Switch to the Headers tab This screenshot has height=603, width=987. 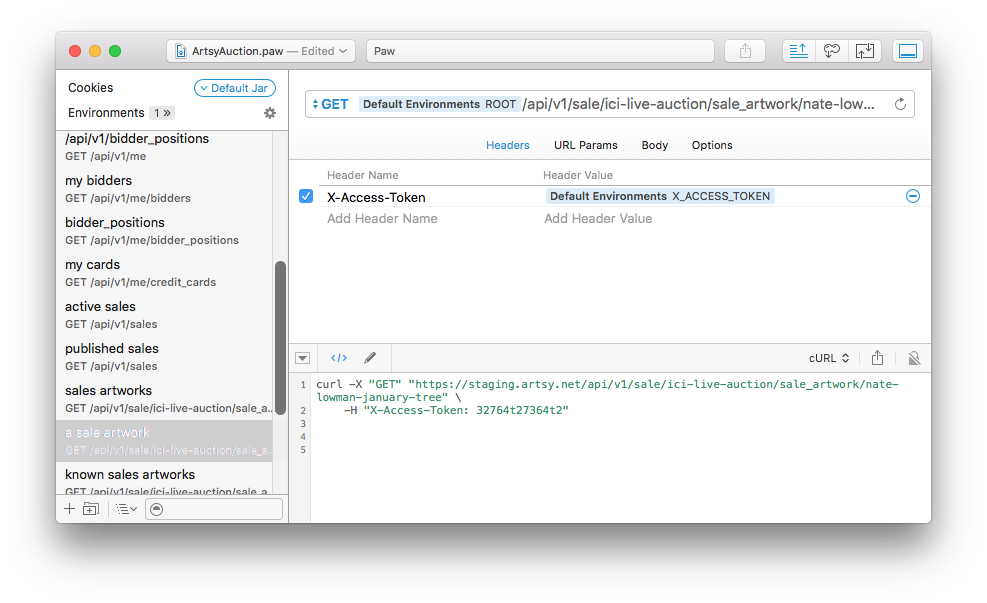(507, 145)
